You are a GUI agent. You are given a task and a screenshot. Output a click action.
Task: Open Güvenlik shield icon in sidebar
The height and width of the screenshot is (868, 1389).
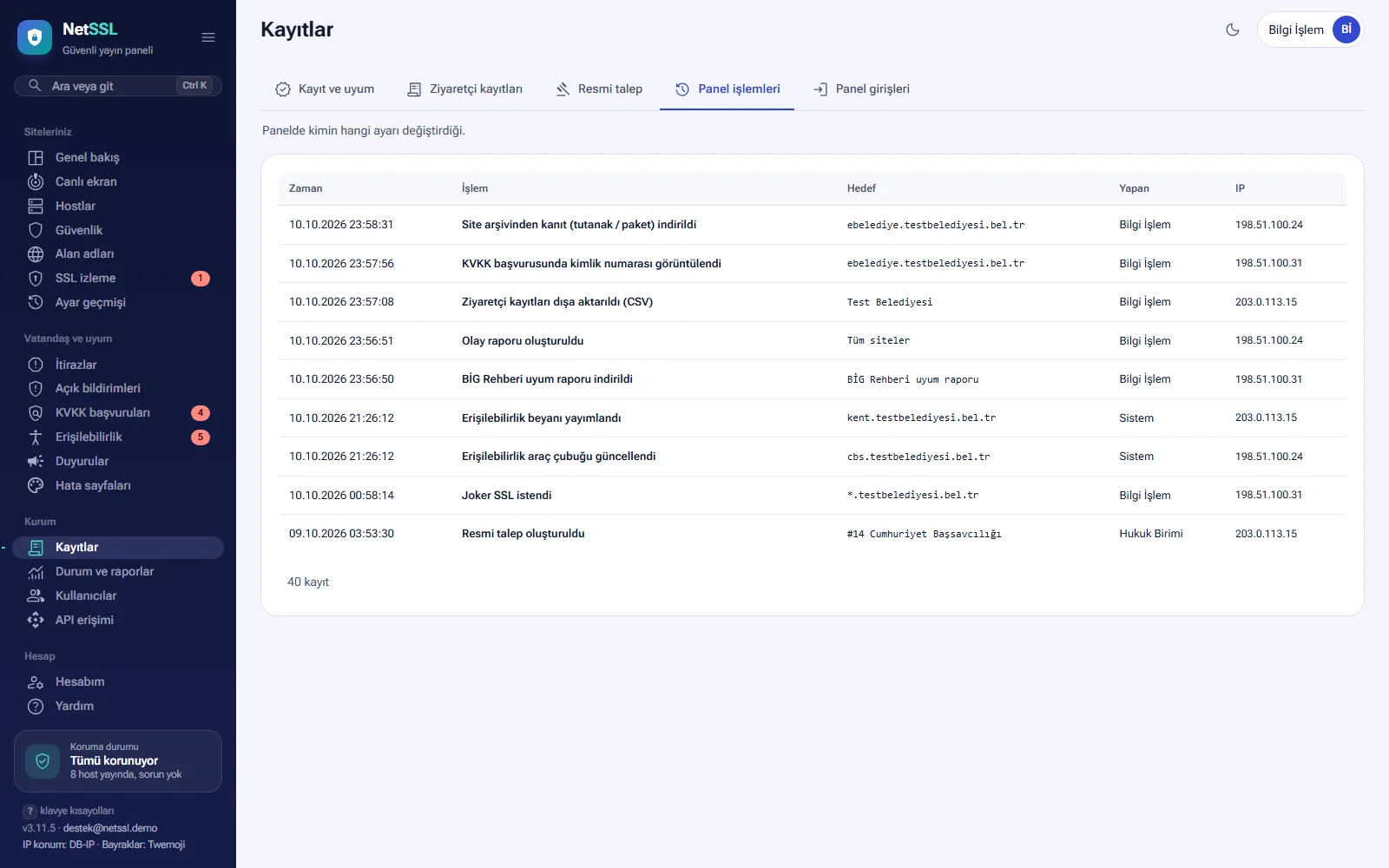(36, 230)
